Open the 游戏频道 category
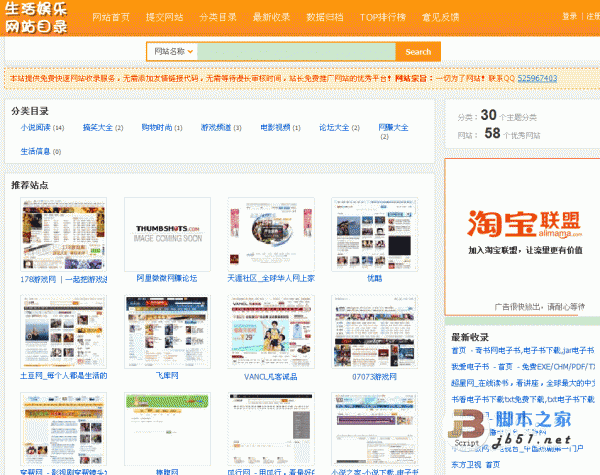The image size is (600, 475). point(216,127)
